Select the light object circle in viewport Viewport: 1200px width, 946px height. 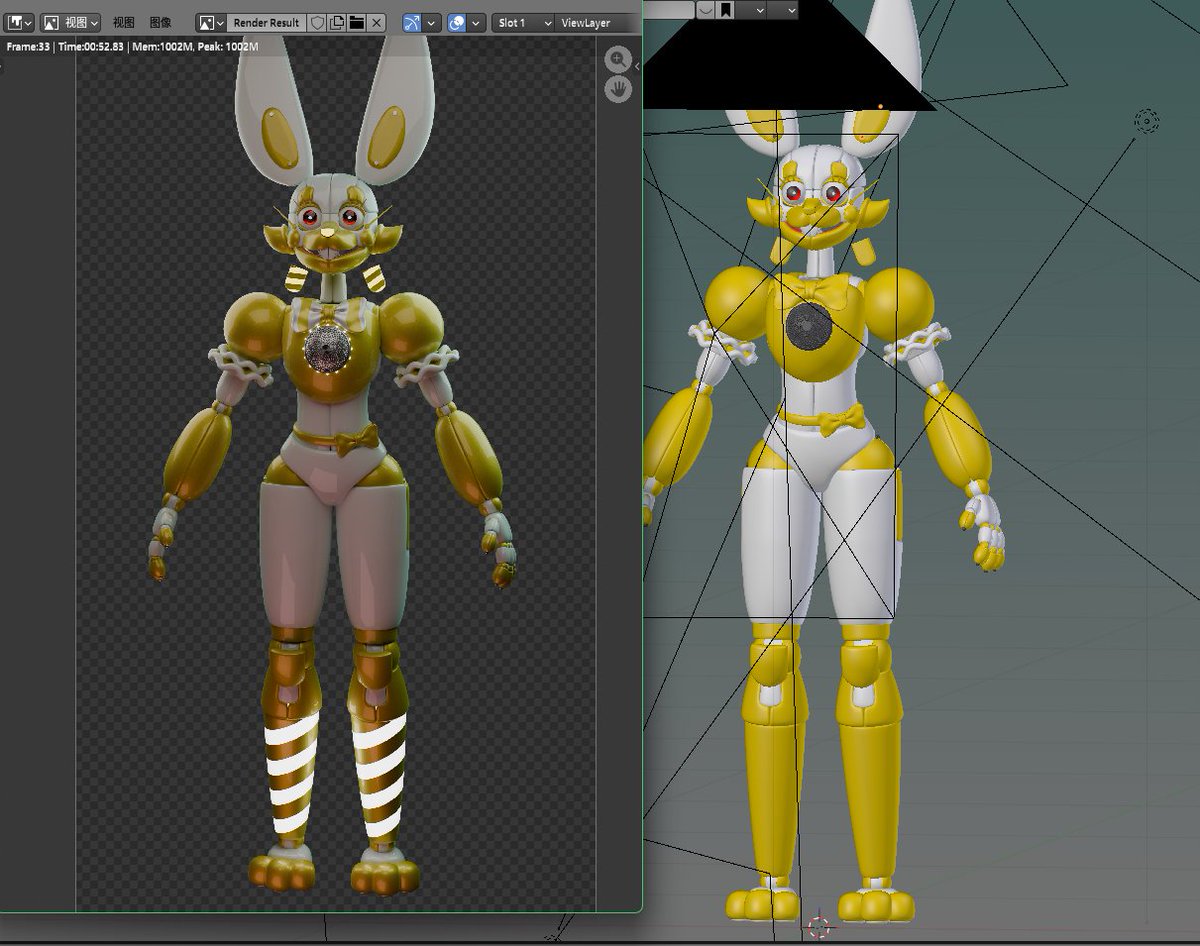click(x=1146, y=122)
